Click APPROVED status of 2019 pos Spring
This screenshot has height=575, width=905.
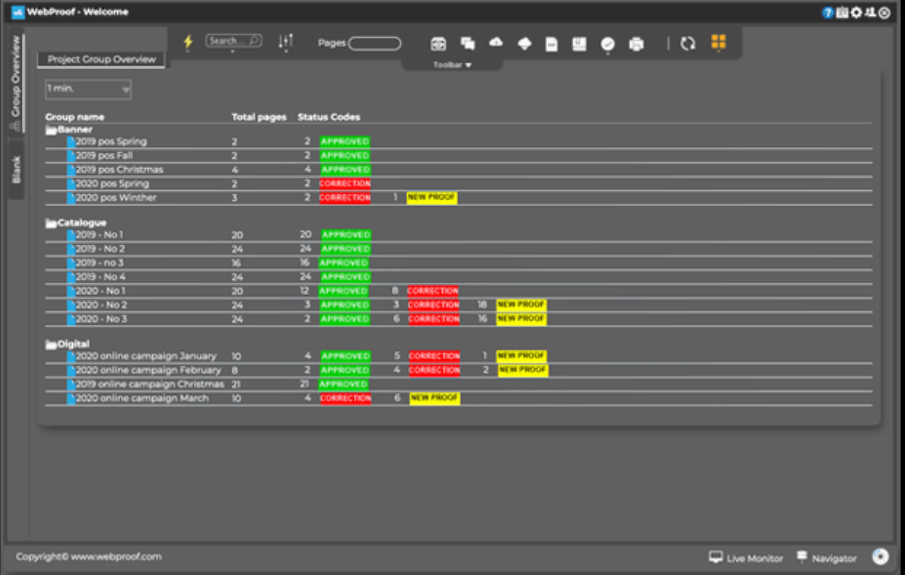pyautogui.click(x=345, y=141)
